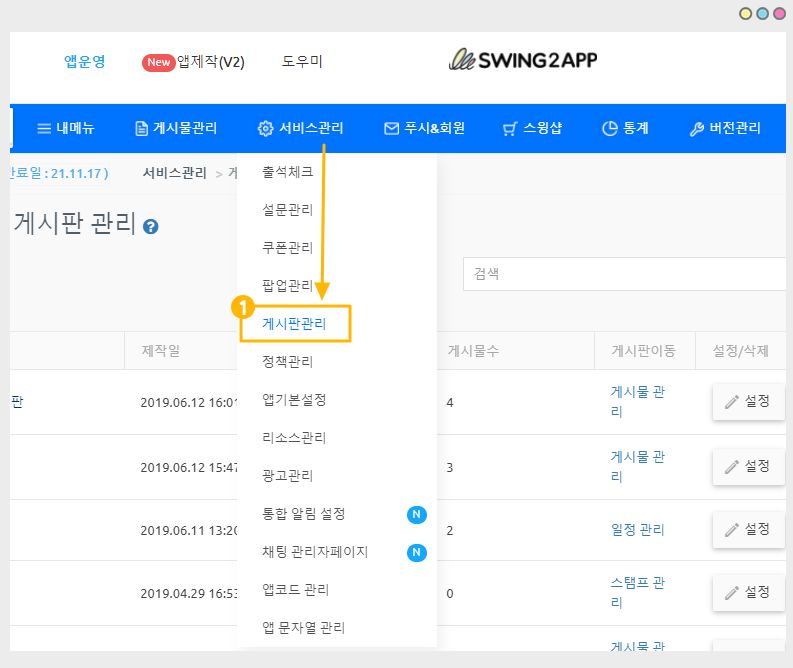Screen dimensions: 793x668
Task: Select 쿠폰관리 menu entry
Action: (287, 248)
